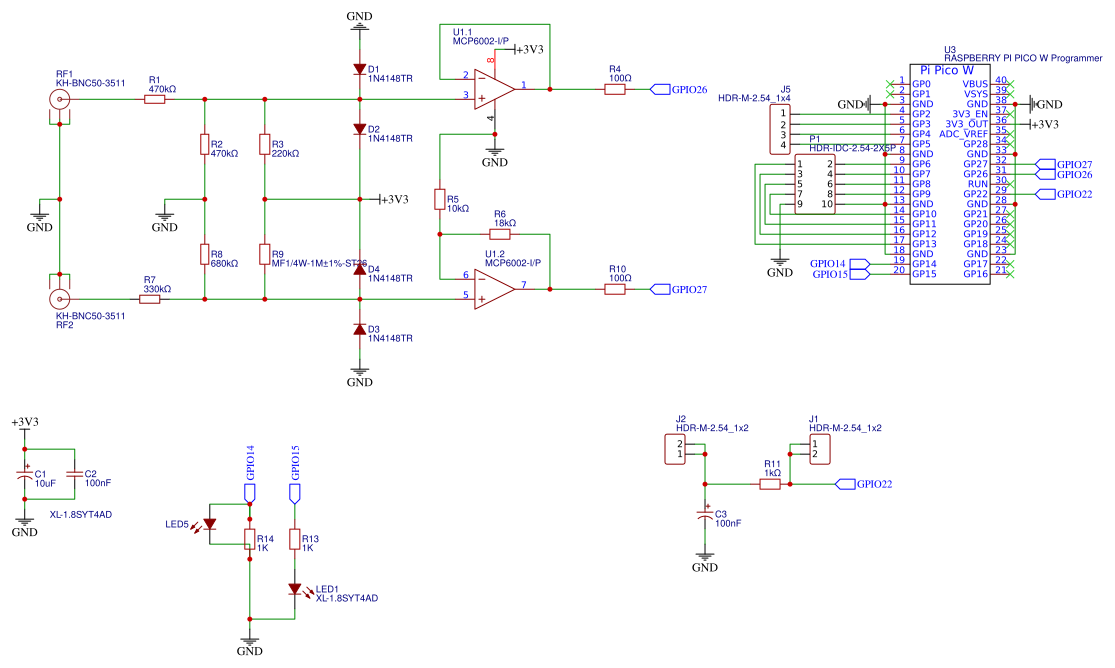The width and height of the screenshot is (1115, 668).
Task: Click the U1.2 op-amp triangle
Action: pos(495,290)
